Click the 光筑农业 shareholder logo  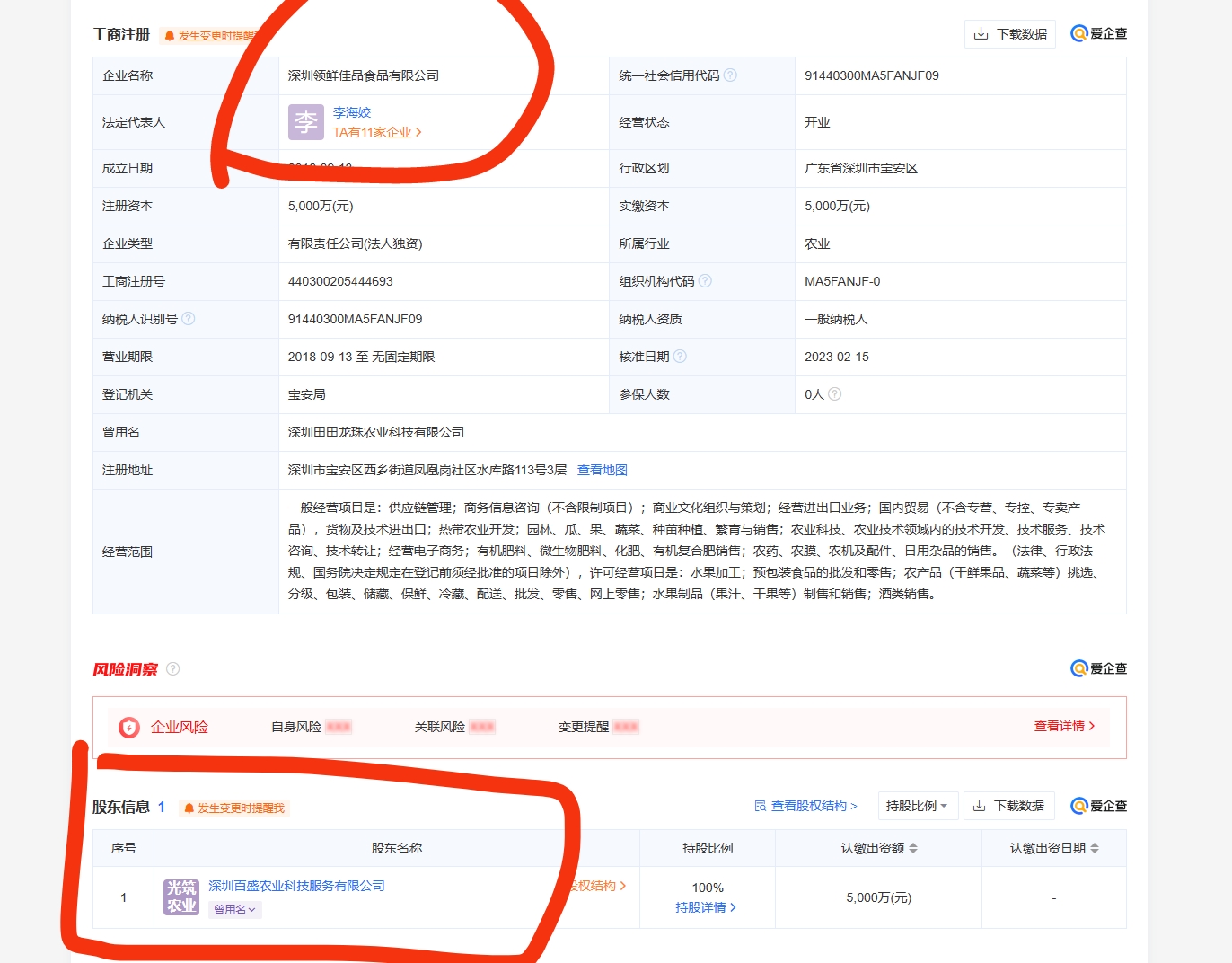pyautogui.click(x=181, y=897)
